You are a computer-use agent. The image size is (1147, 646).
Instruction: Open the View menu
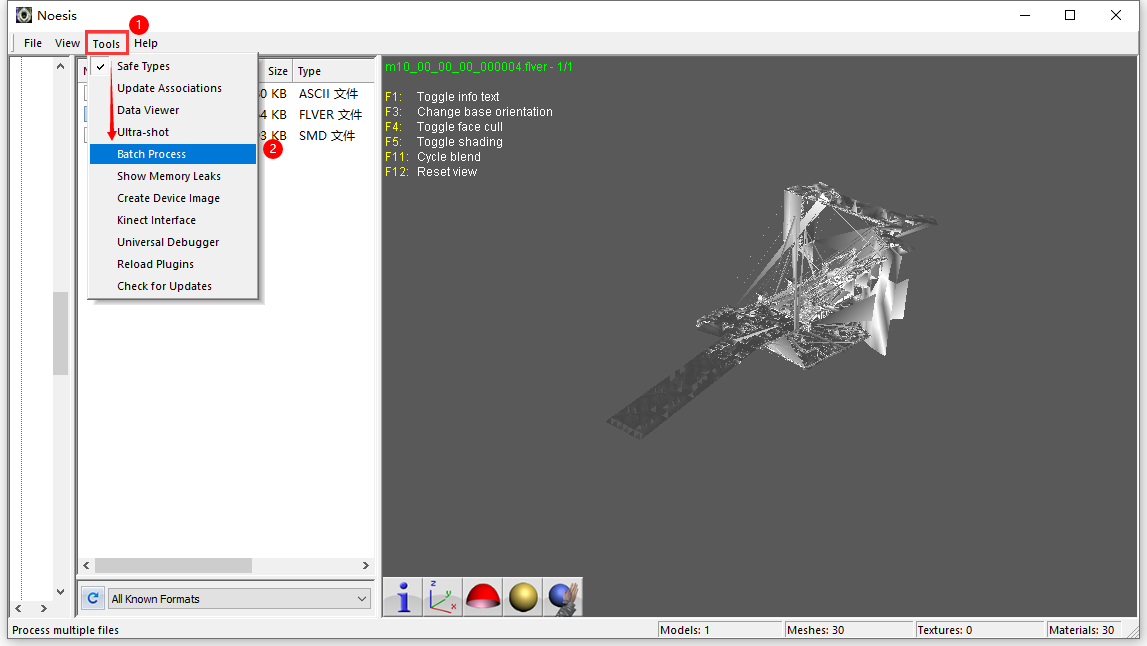tap(67, 43)
